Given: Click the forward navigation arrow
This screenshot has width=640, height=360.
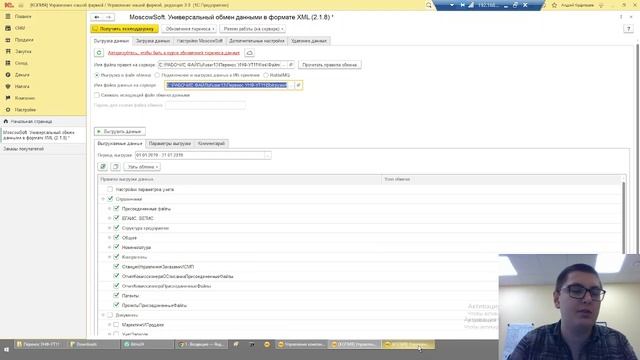Looking at the screenshot, I should coord(109,17).
